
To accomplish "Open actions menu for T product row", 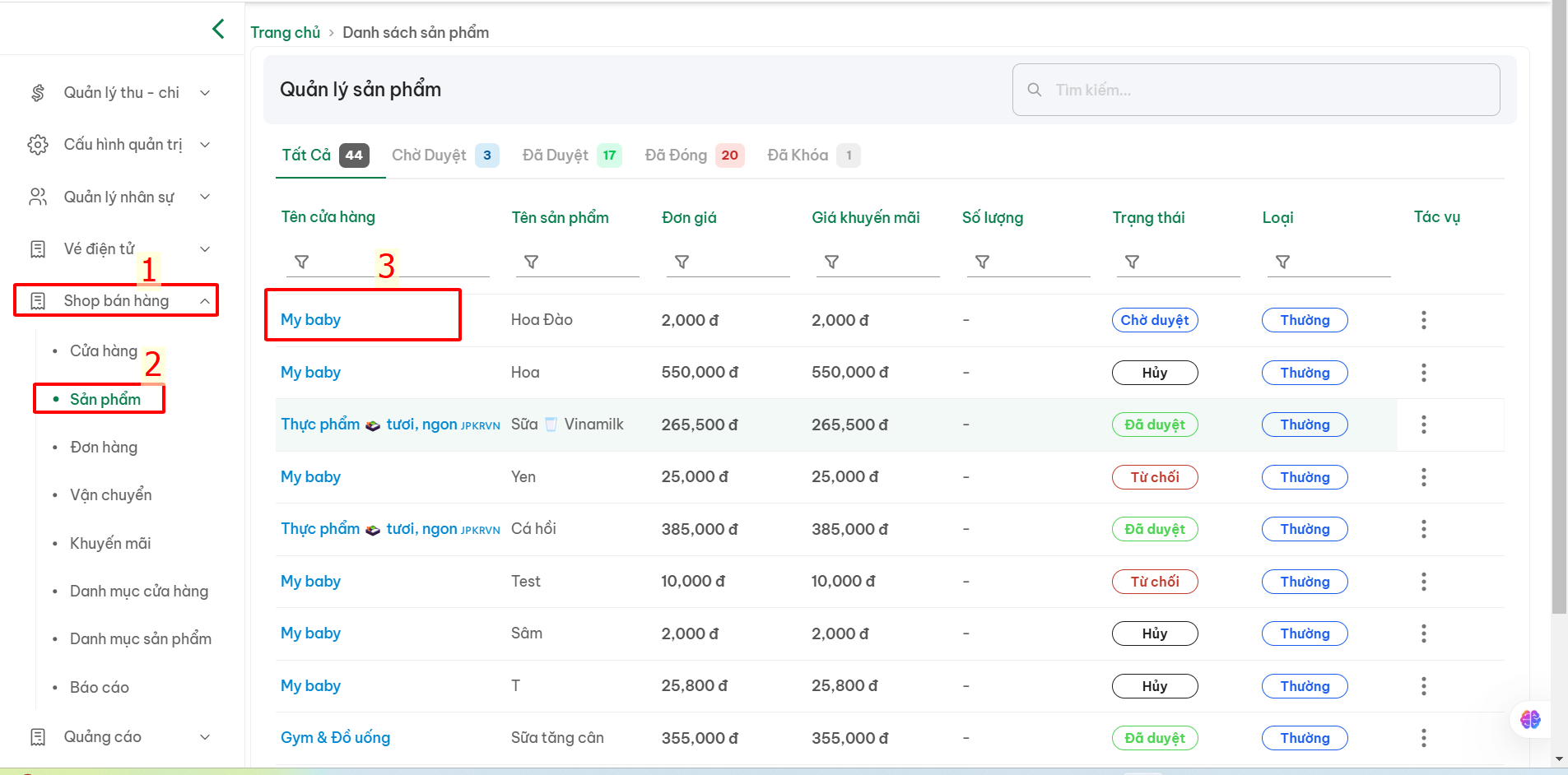I will point(1424,686).
